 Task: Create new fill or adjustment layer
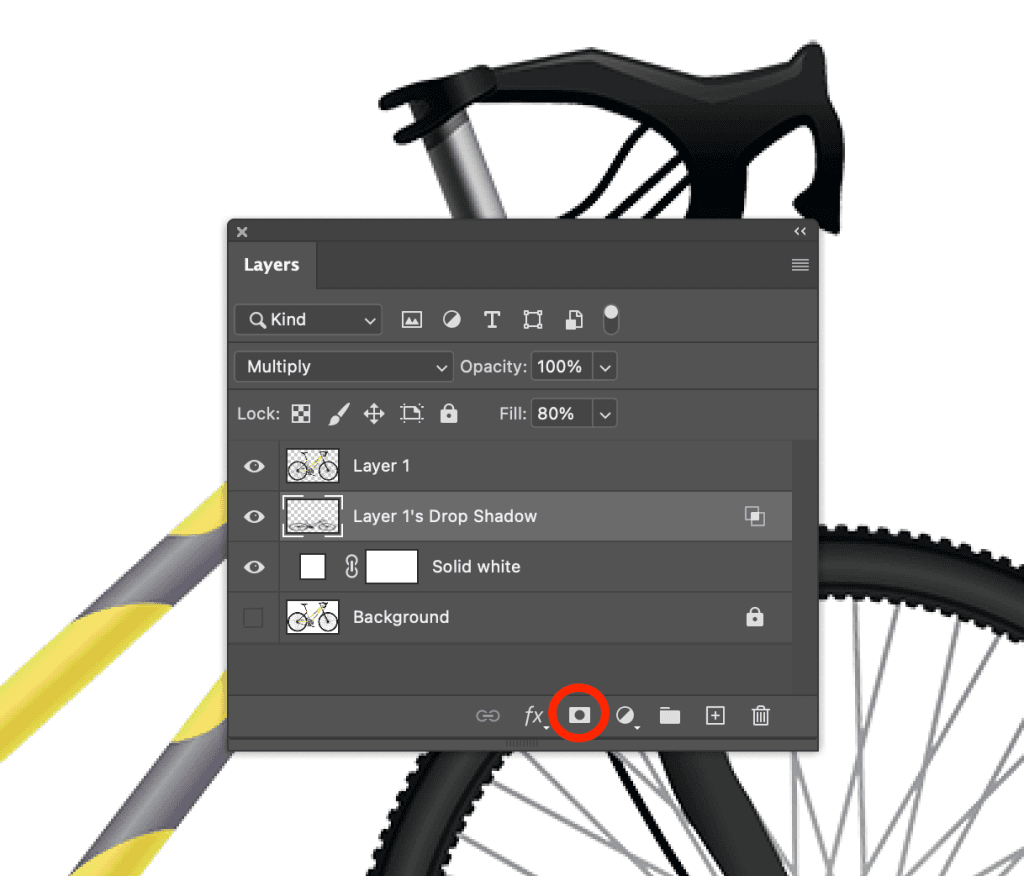626,716
